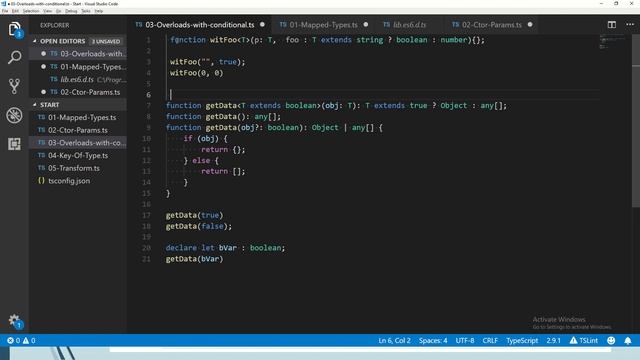
Task: Change the TypeScript language mode
Action: point(522,340)
